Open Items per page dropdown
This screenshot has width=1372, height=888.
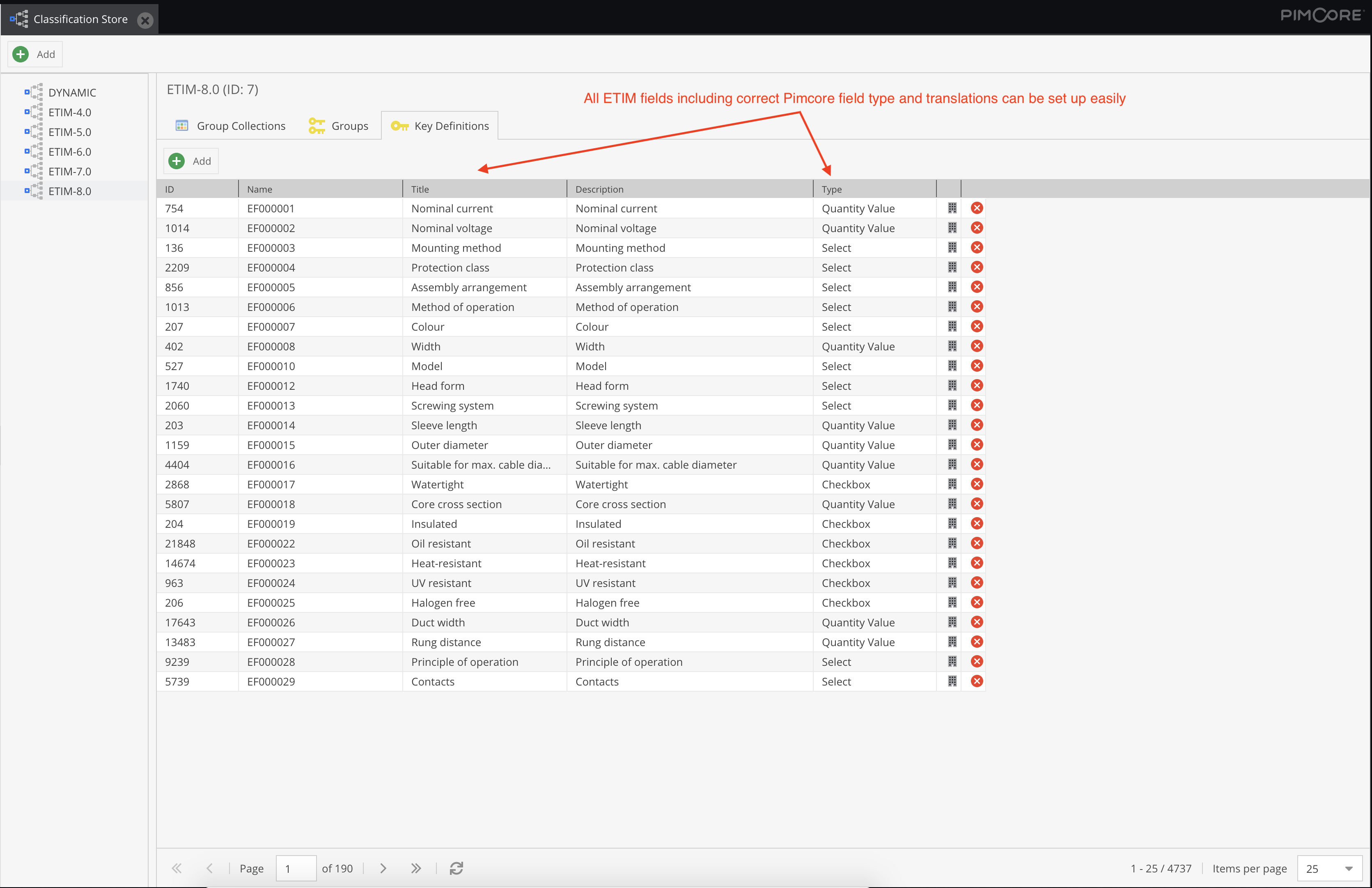pos(1348,868)
